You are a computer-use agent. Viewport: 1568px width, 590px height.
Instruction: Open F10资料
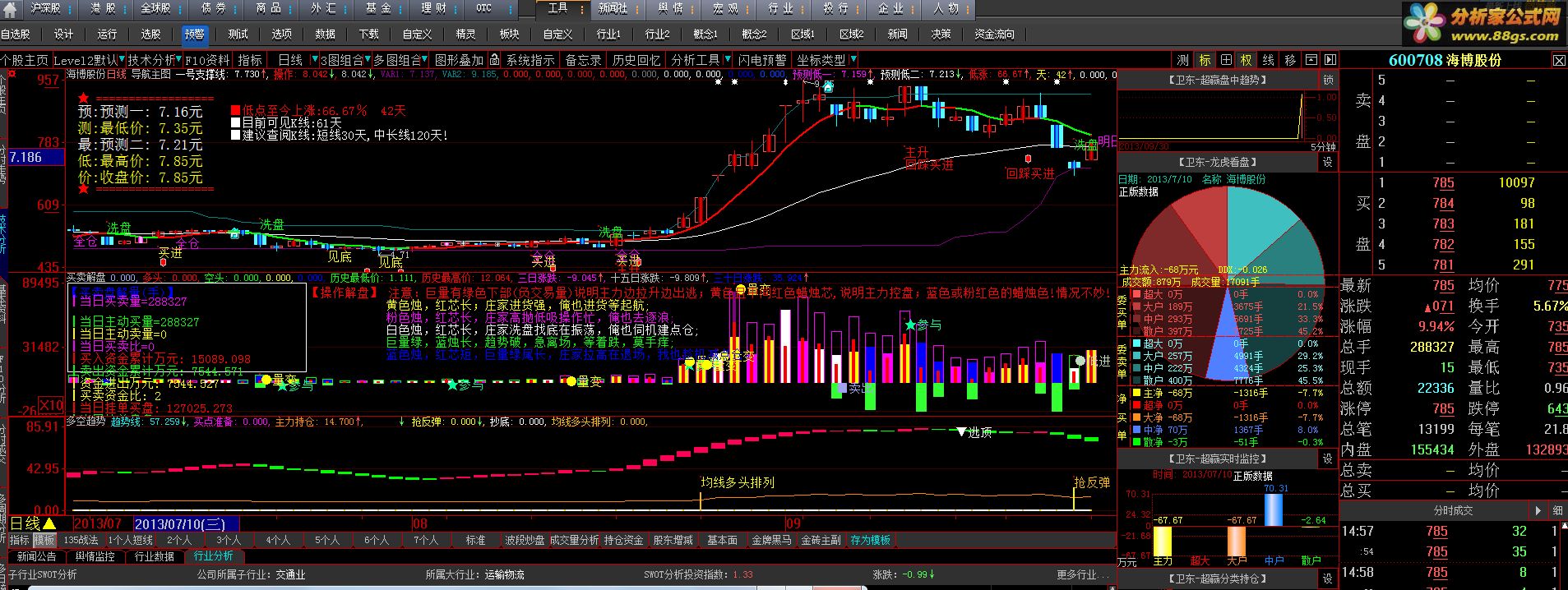[208, 60]
